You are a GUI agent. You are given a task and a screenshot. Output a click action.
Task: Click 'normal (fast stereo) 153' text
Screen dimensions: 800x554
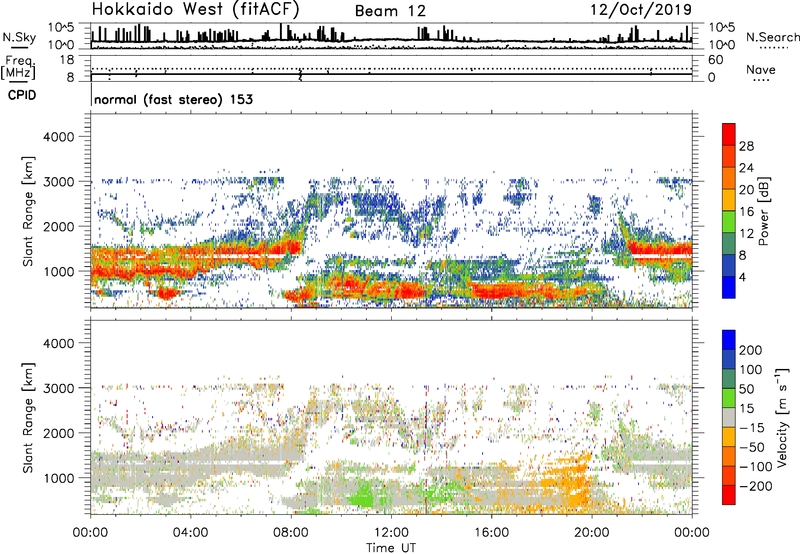(173, 99)
